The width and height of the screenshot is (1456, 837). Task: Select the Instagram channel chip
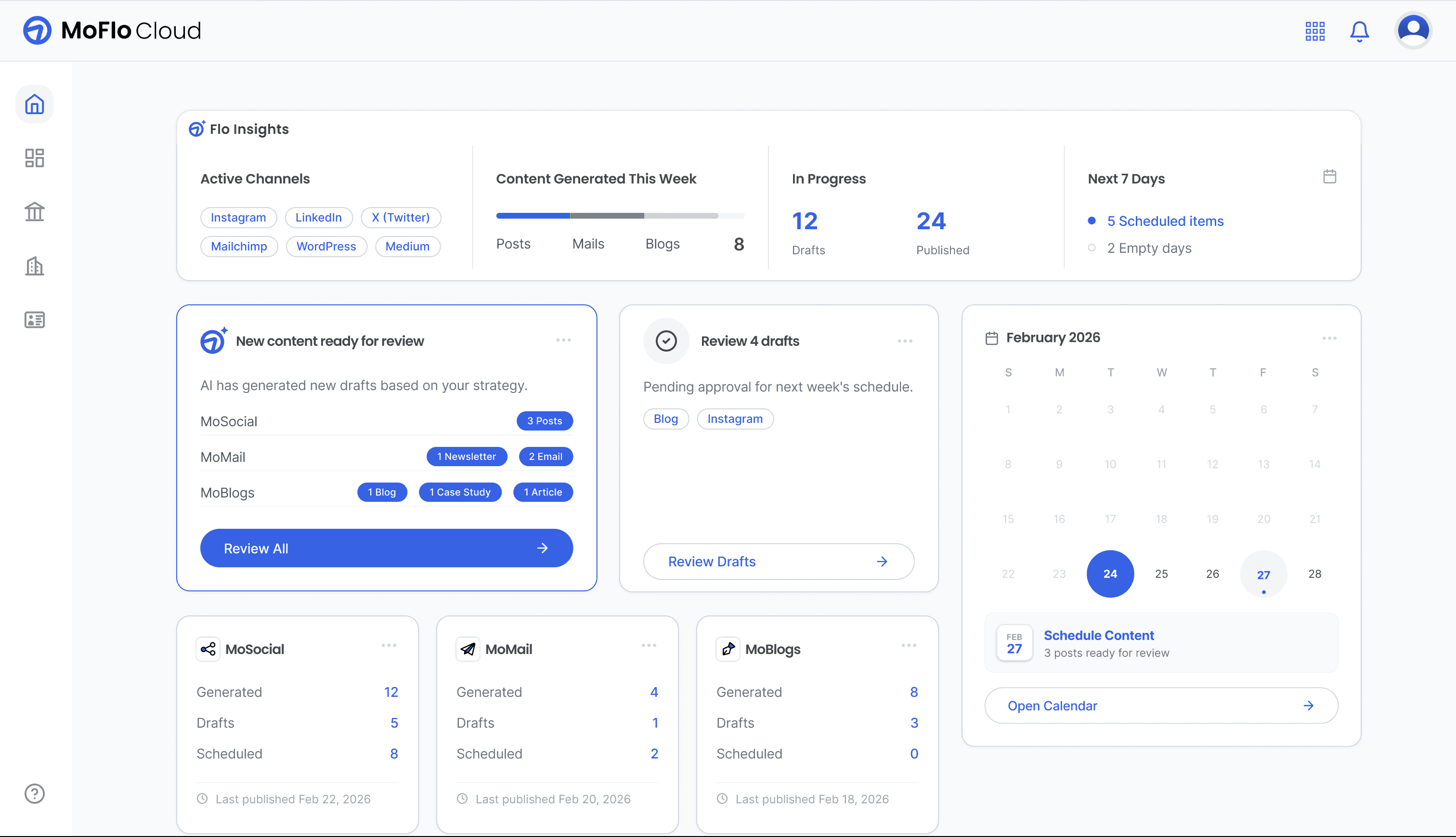pos(238,217)
